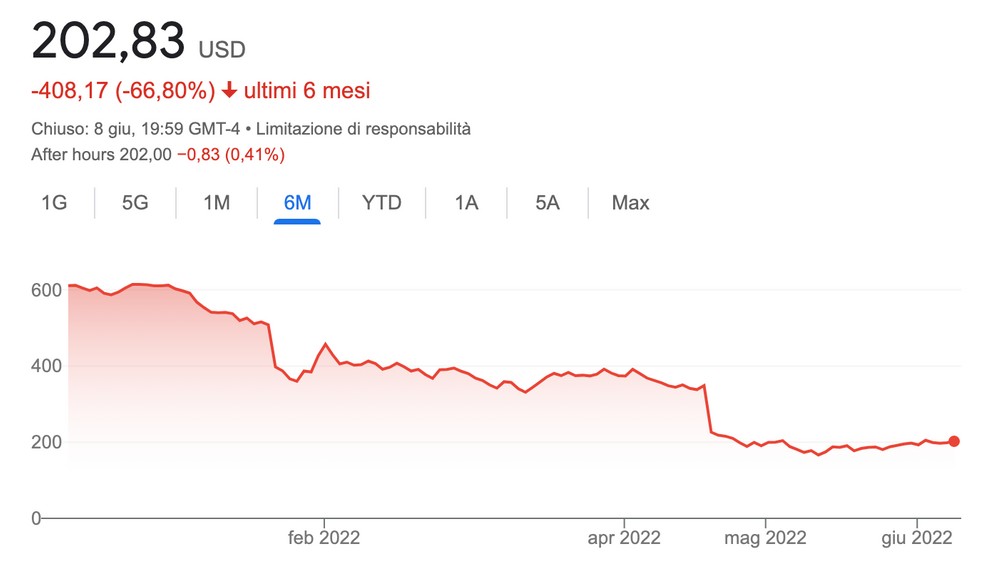Image resolution: width=1000 pixels, height=565 pixels.
Task: Show the YTD chart range
Action: [381, 203]
